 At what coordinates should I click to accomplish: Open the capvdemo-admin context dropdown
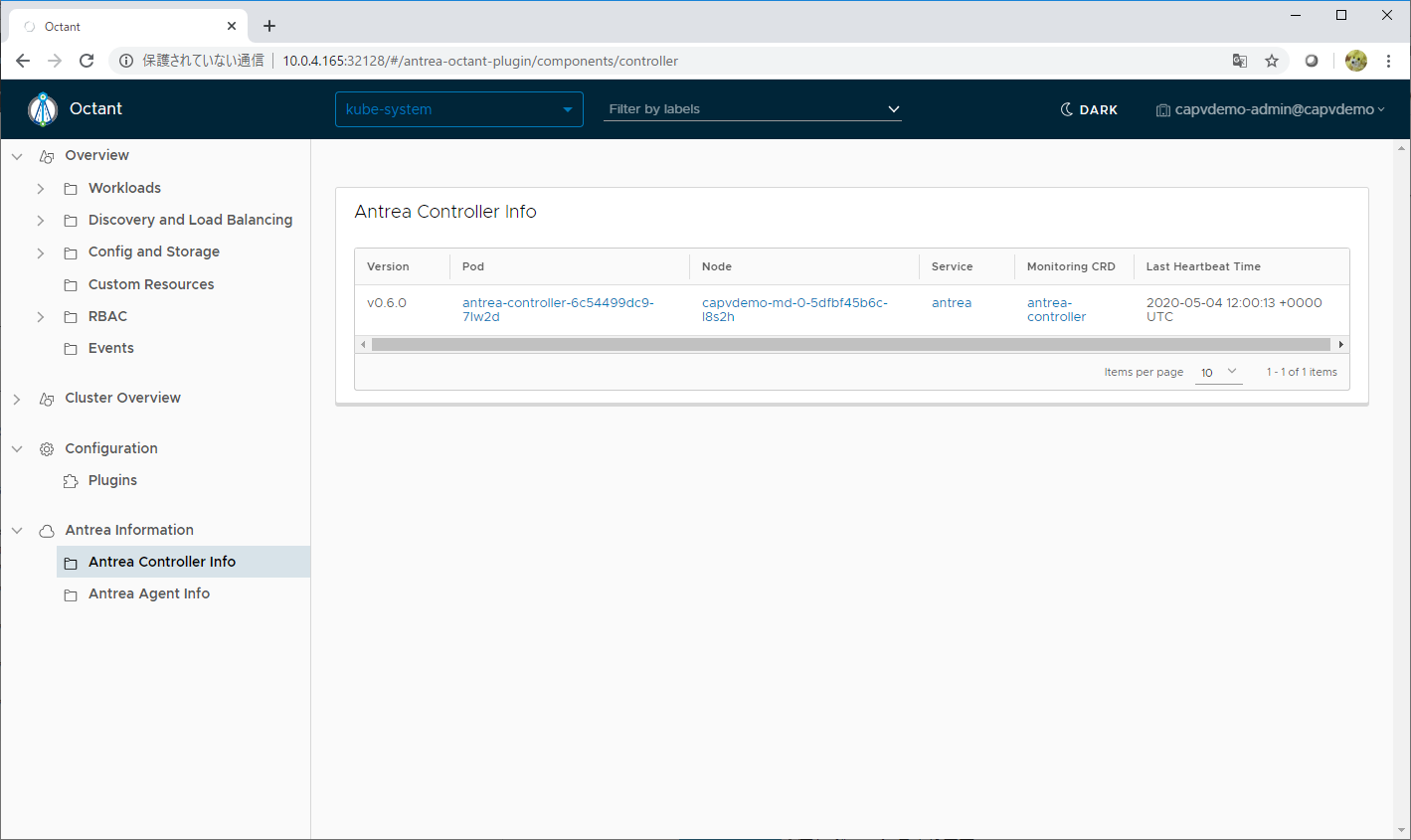click(1270, 109)
